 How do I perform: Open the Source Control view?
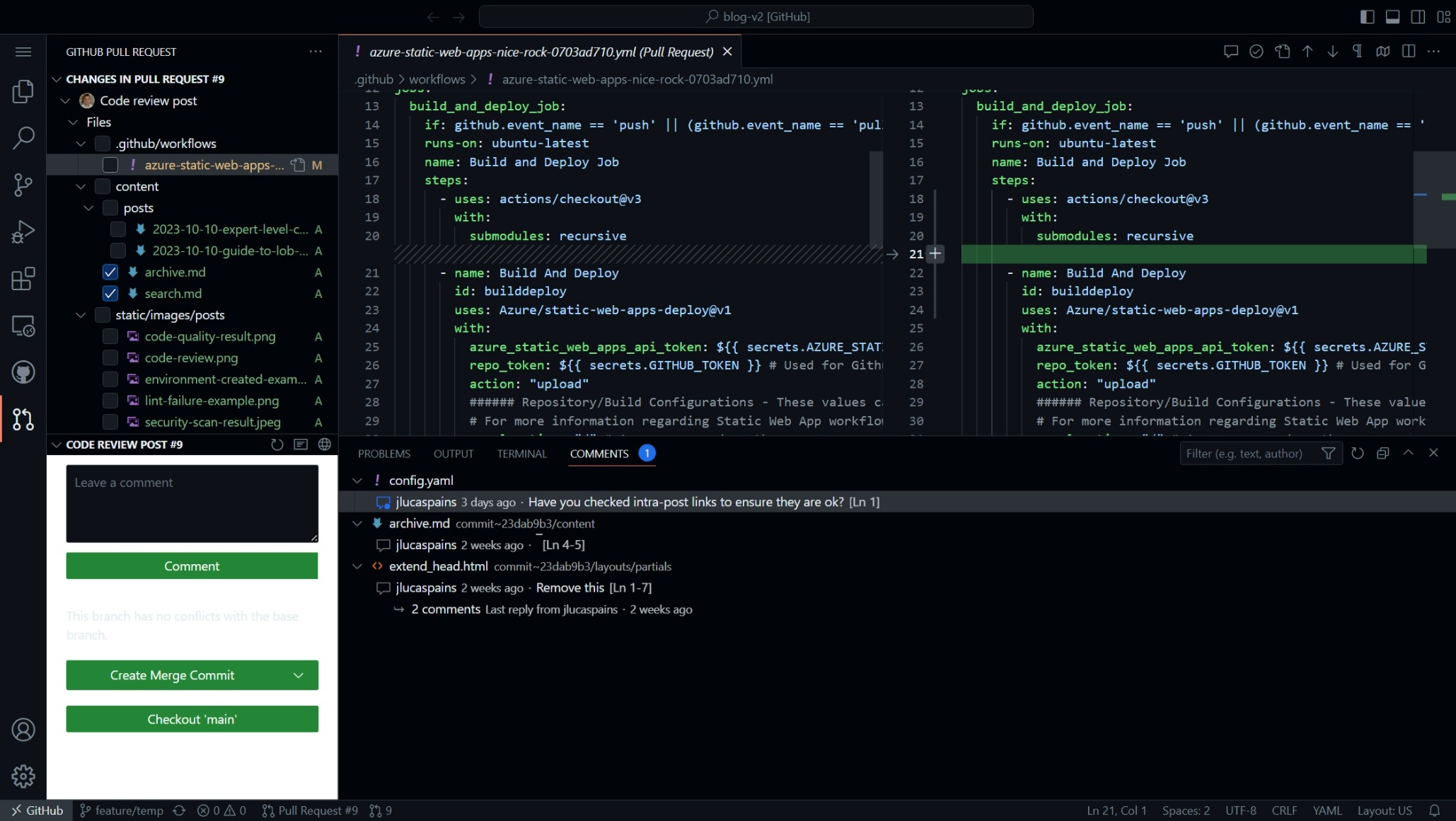tap(23, 185)
